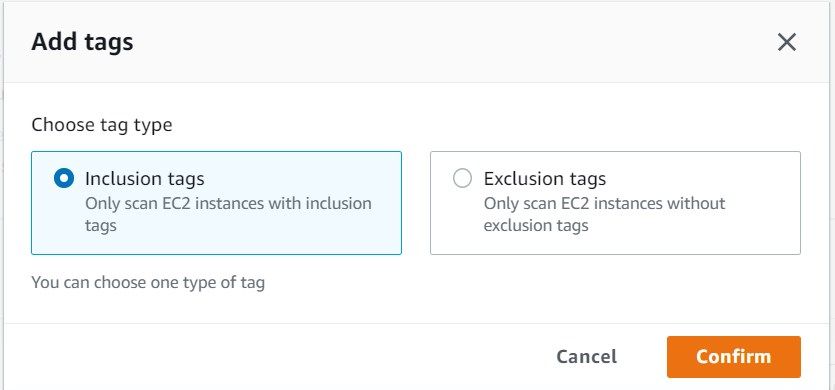Select the Exclusion tags radio button
The width and height of the screenshot is (835, 390).
[462, 178]
